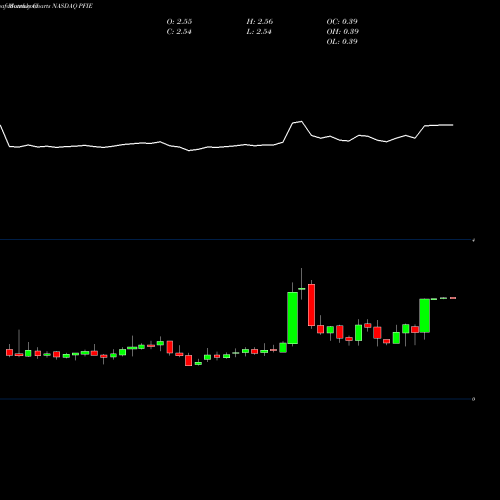Click the OL: 0.39 reading
The height and width of the screenshot is (500, 500).
coord(342,41)
